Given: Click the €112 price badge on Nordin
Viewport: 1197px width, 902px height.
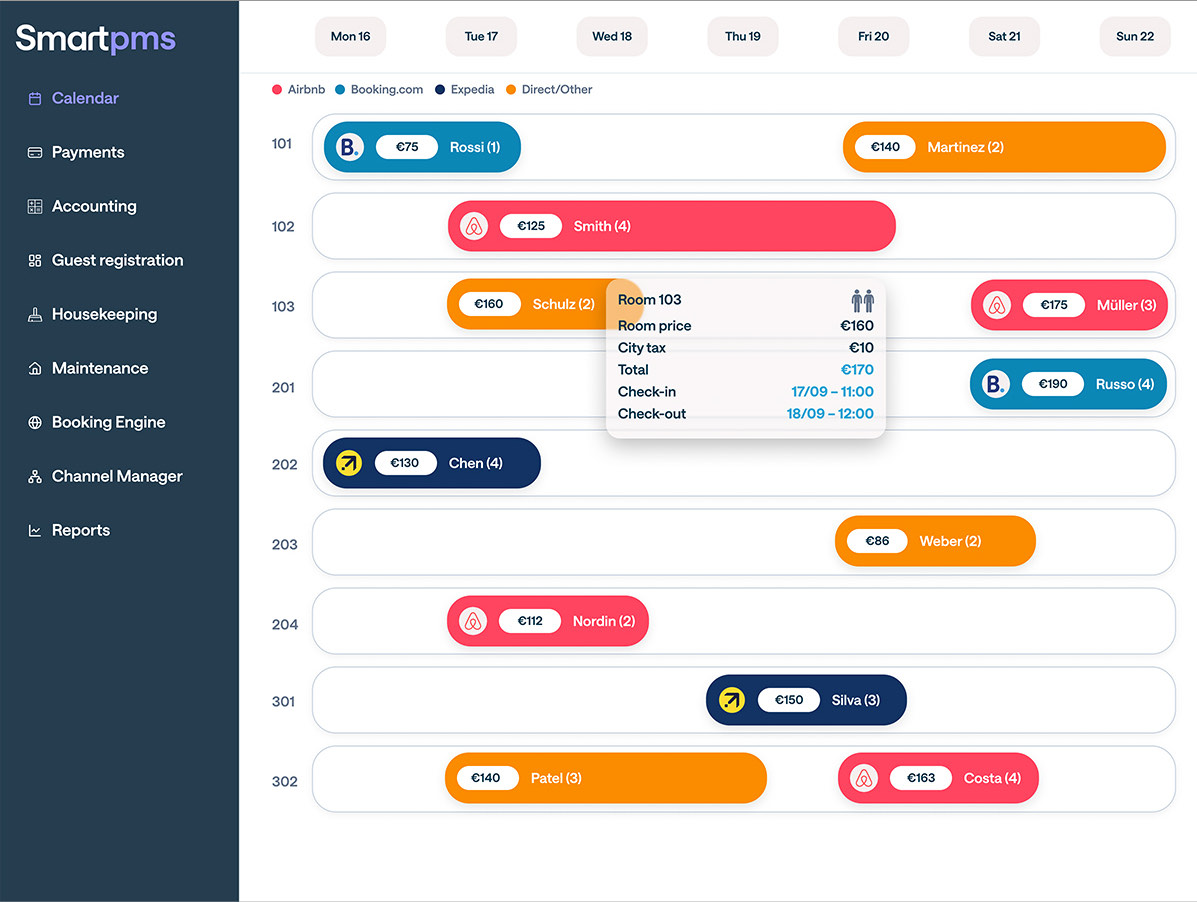Looking at the screenshot, I should click(x=530, y=621).
